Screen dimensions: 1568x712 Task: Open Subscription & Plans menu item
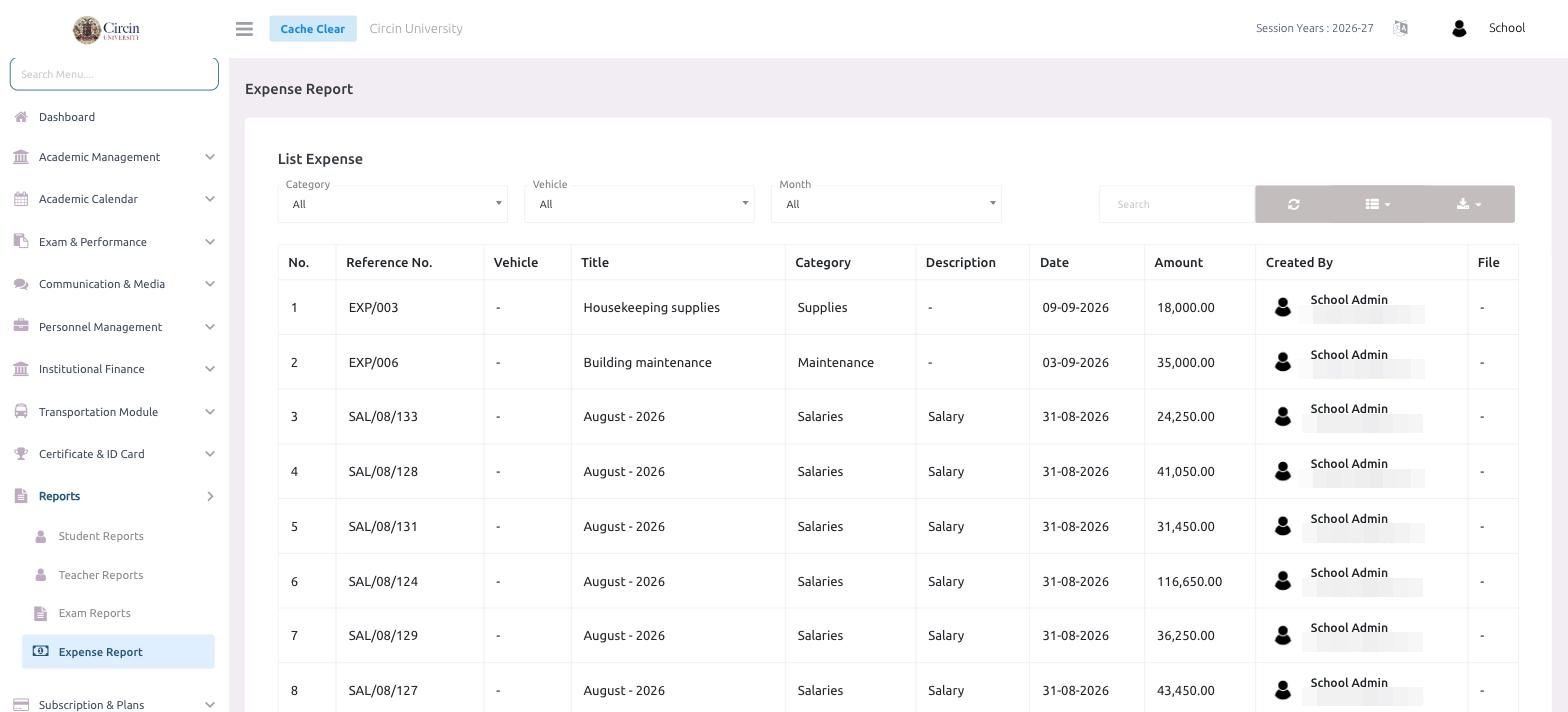pos(114,705)
